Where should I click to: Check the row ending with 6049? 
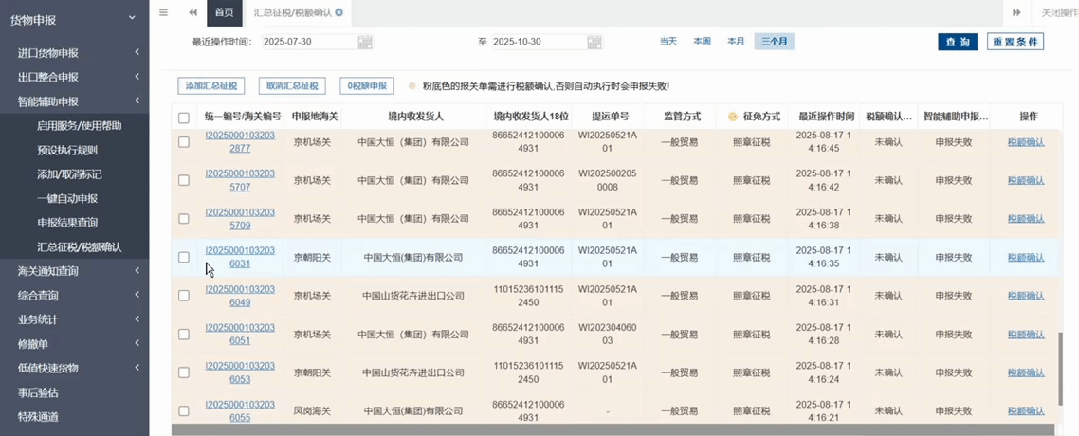[184, 295]
